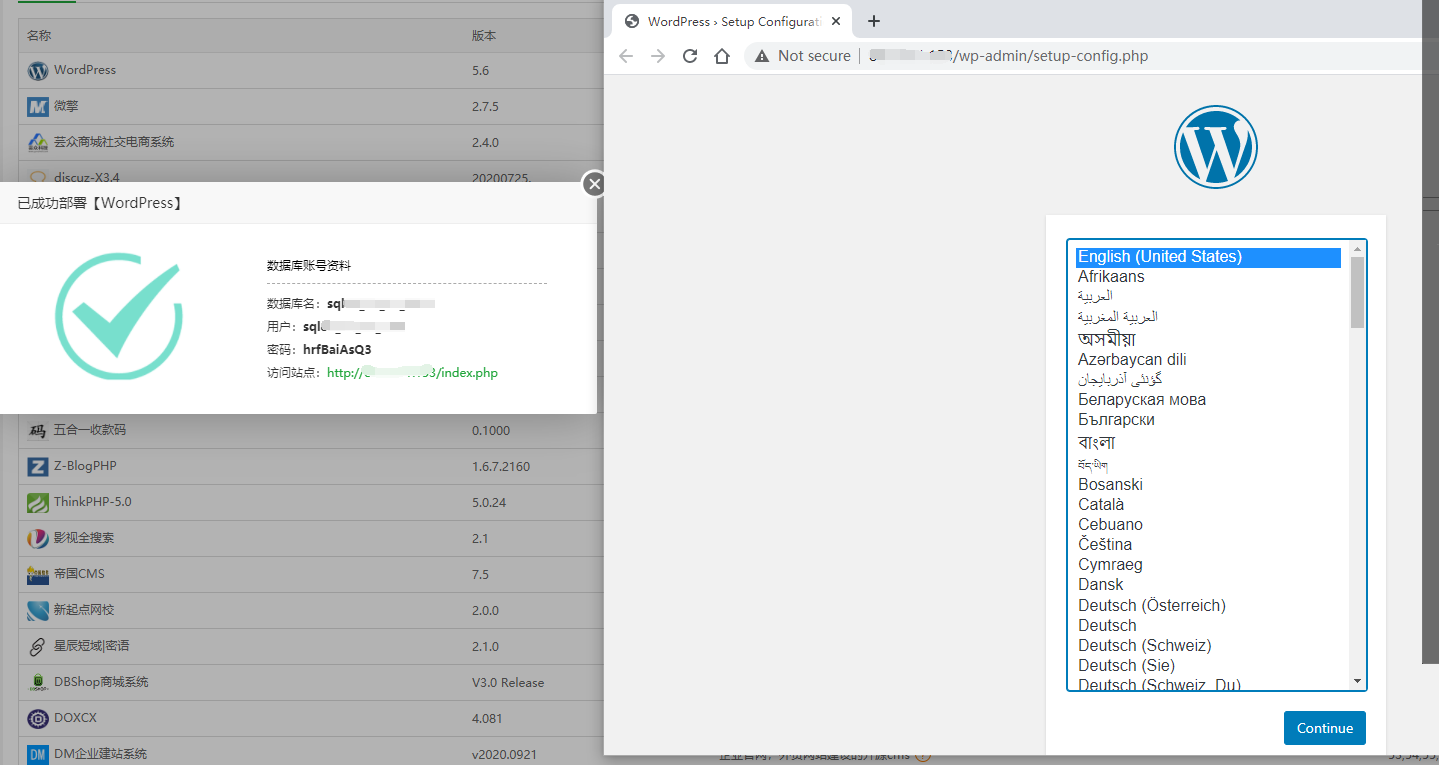Viewport: 1439px width, 765px height.
Task: Click the 版本 column header
Action: 484,36
